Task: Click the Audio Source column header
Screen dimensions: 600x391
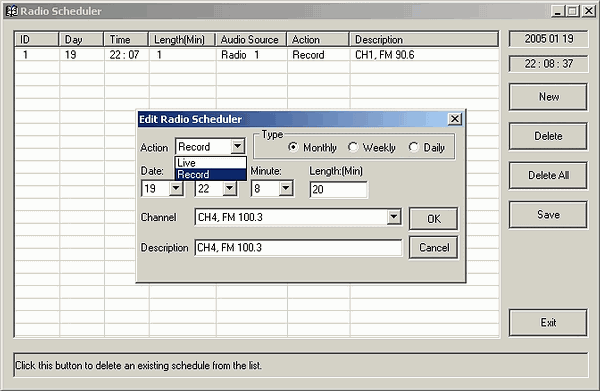Action: click(251, 40)
